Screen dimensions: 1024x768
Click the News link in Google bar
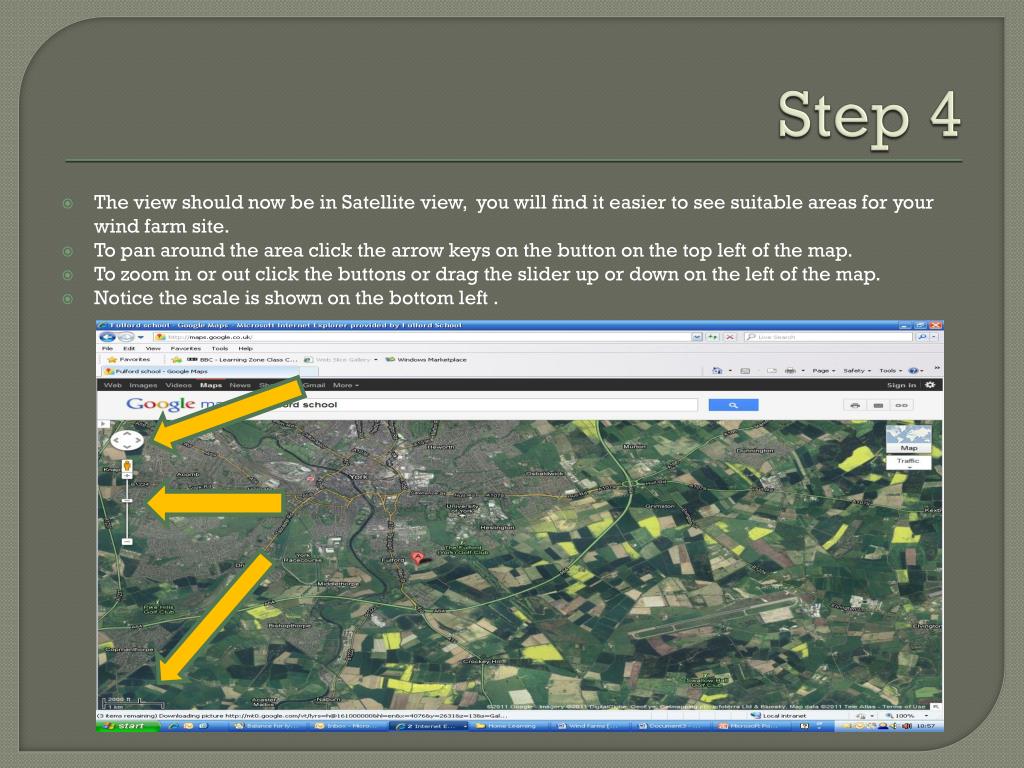240,385
